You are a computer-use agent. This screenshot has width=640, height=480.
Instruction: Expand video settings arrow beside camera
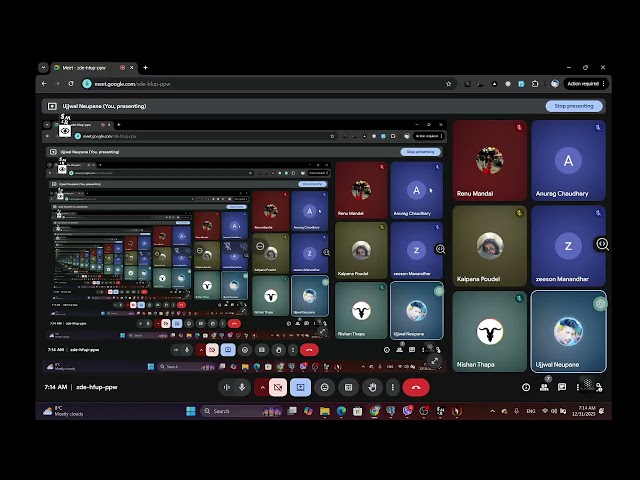coord(263,387)
